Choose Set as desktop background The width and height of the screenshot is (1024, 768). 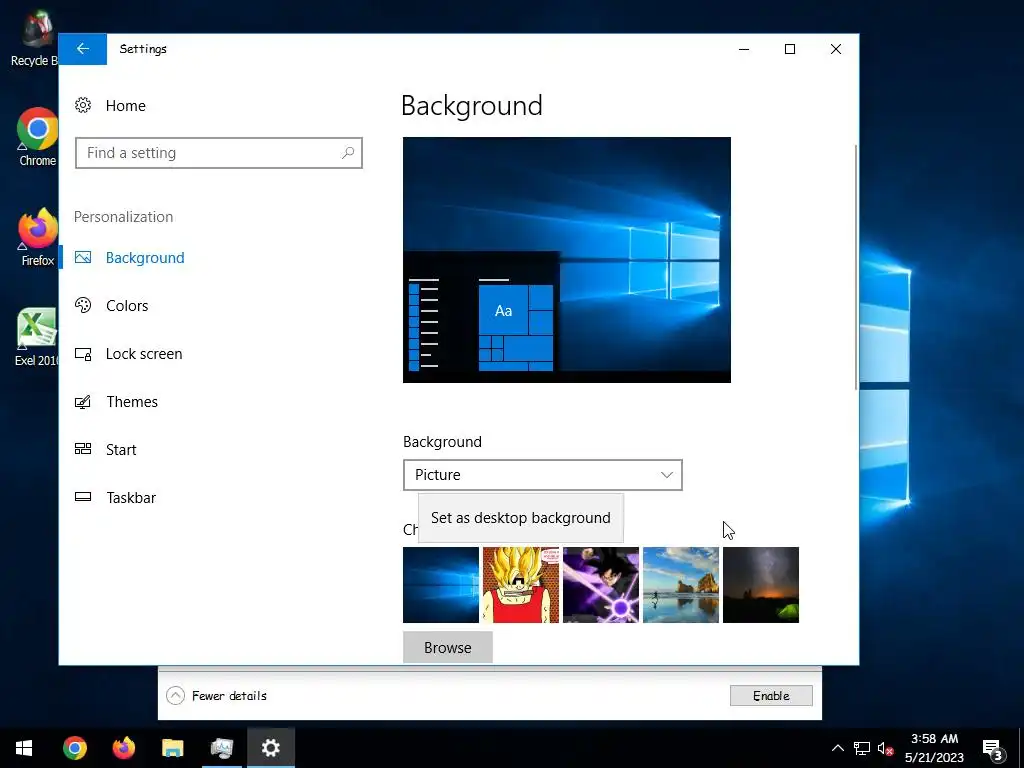[x=520, y=518]
